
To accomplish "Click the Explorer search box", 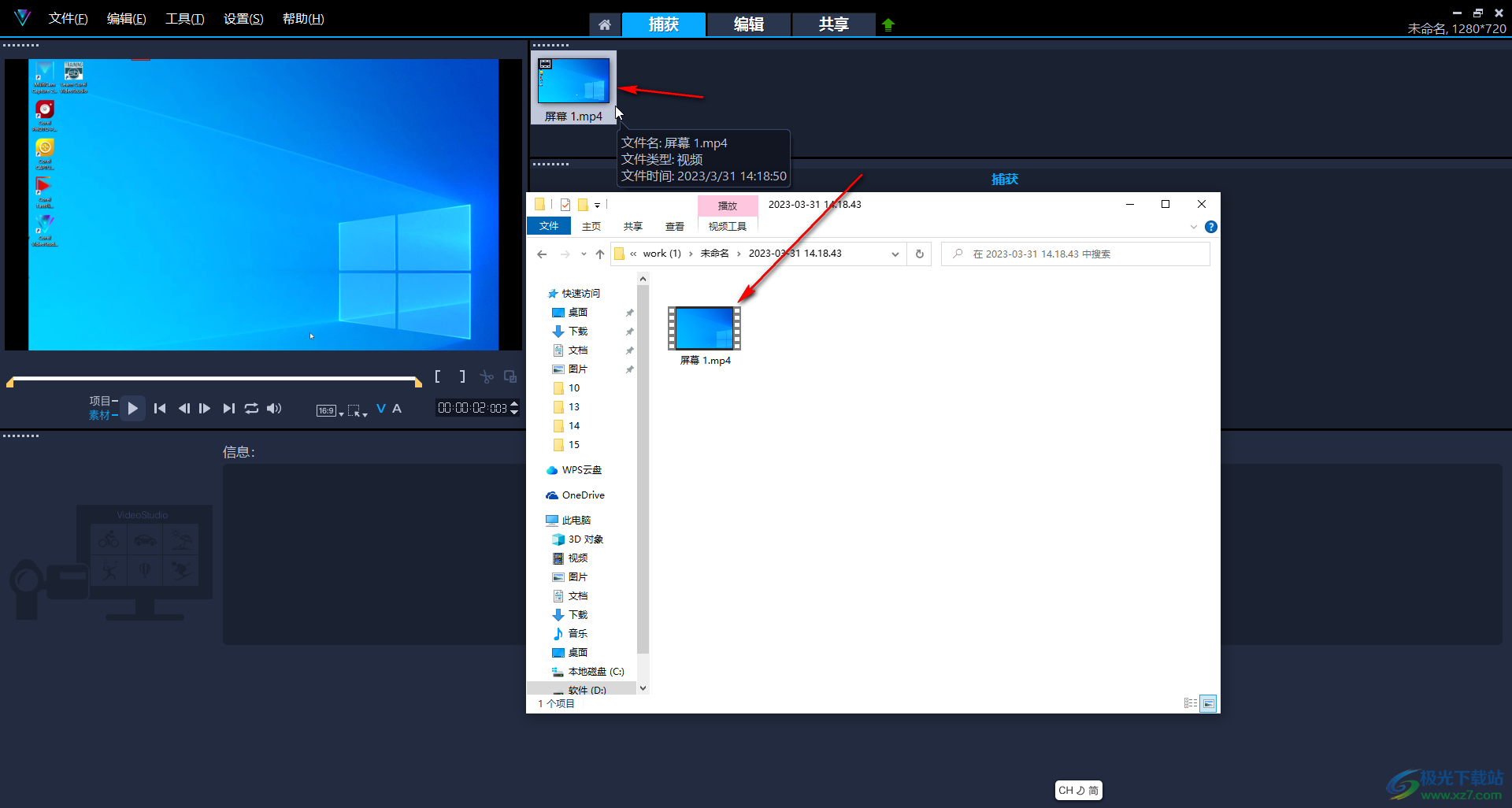I will coord(1076,254).
